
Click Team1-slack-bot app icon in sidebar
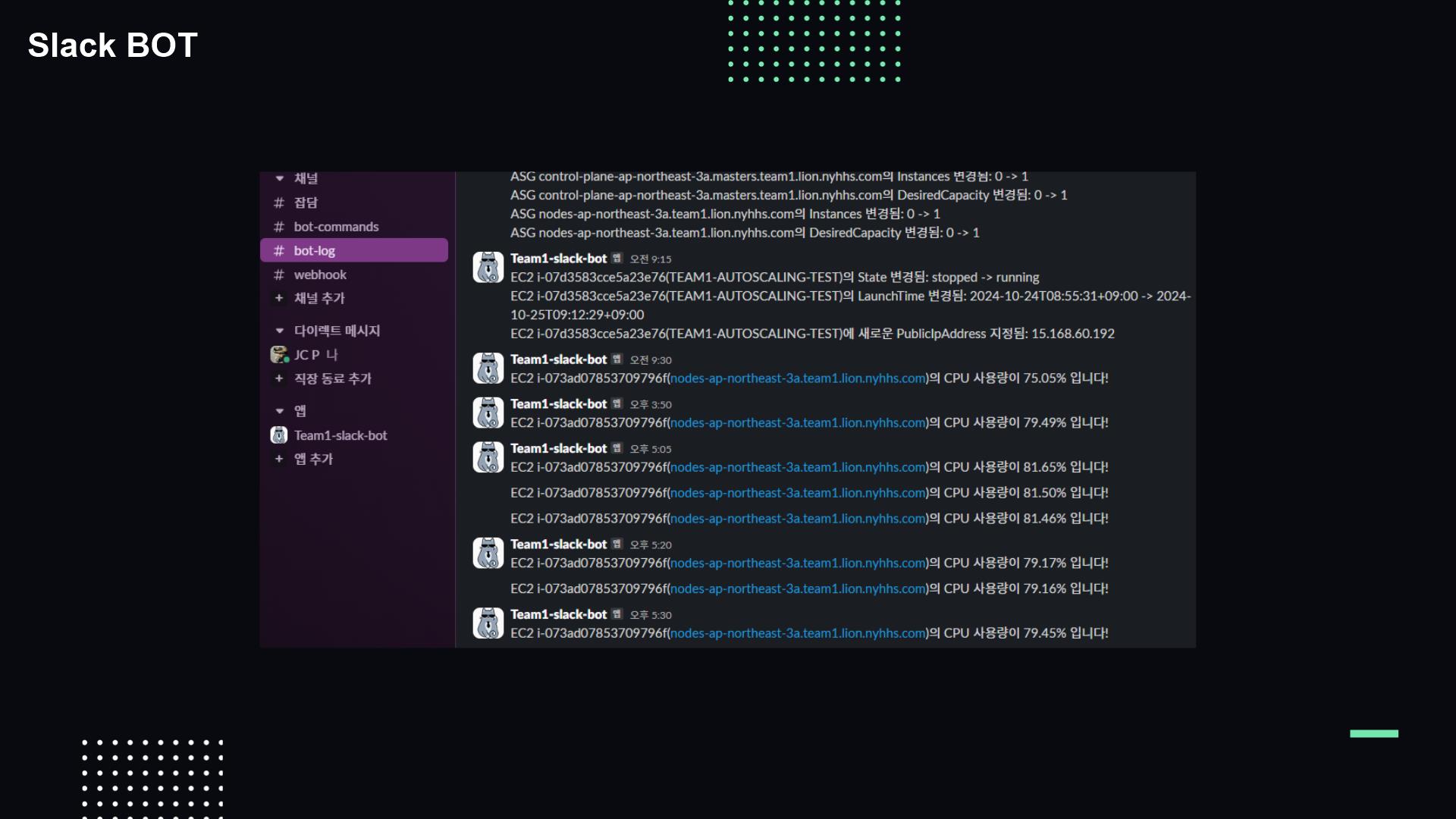click(x=279, y=435)
